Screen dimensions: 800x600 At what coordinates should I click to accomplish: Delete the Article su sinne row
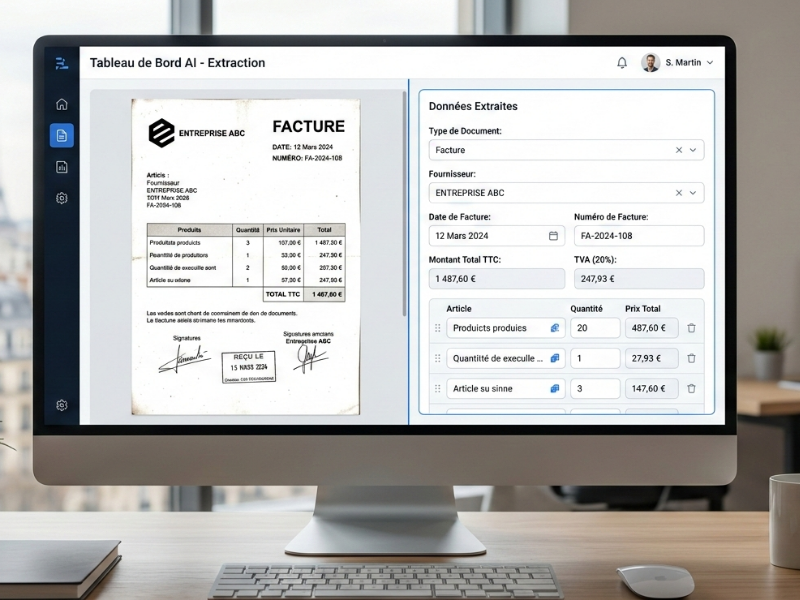coord(691,388)
